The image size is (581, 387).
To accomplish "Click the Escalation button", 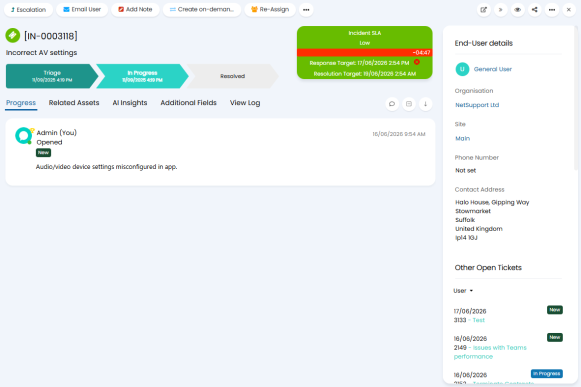I will point(29,10).
